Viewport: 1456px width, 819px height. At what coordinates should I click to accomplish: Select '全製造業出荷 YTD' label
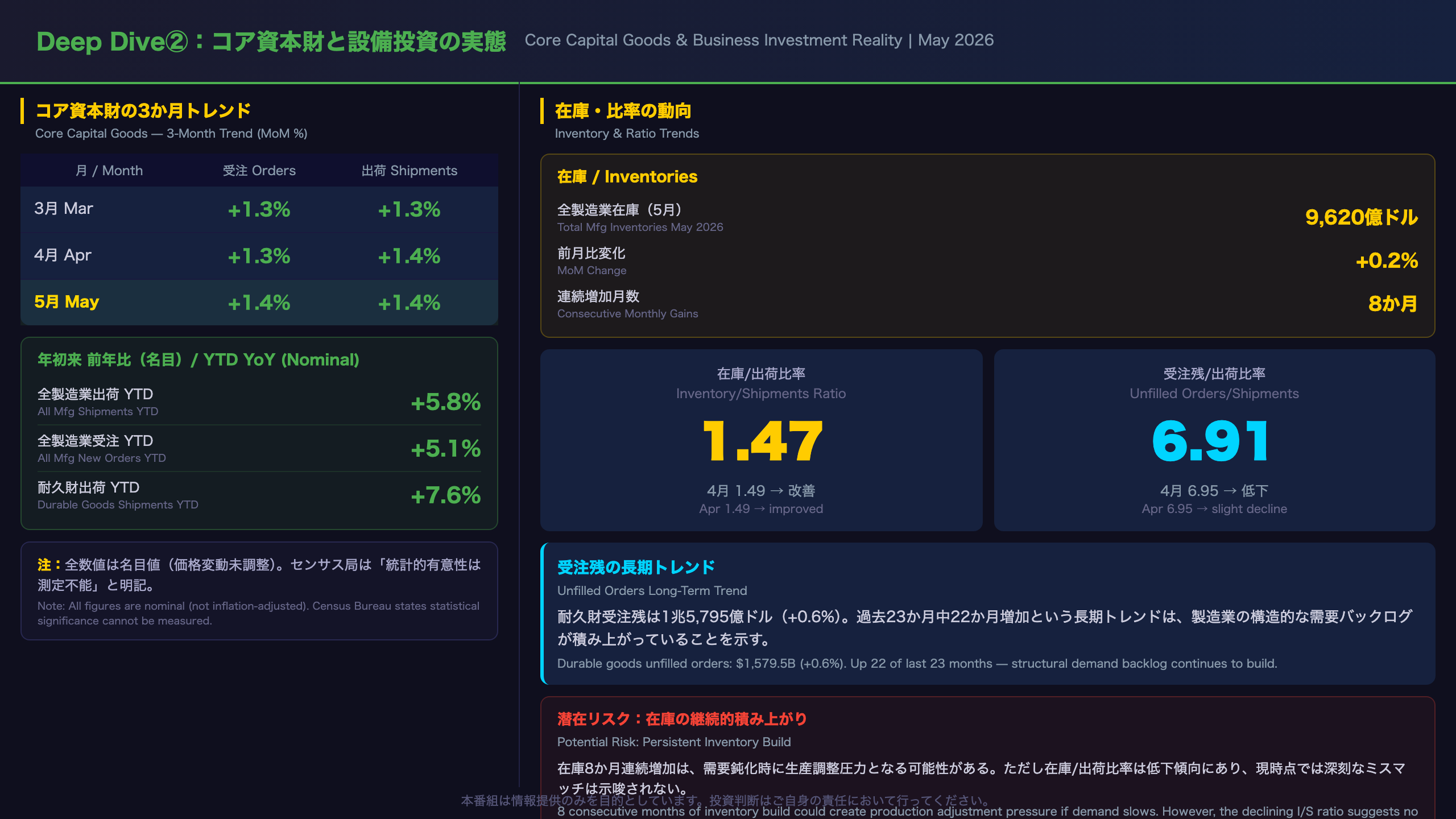tap(96, 394)
